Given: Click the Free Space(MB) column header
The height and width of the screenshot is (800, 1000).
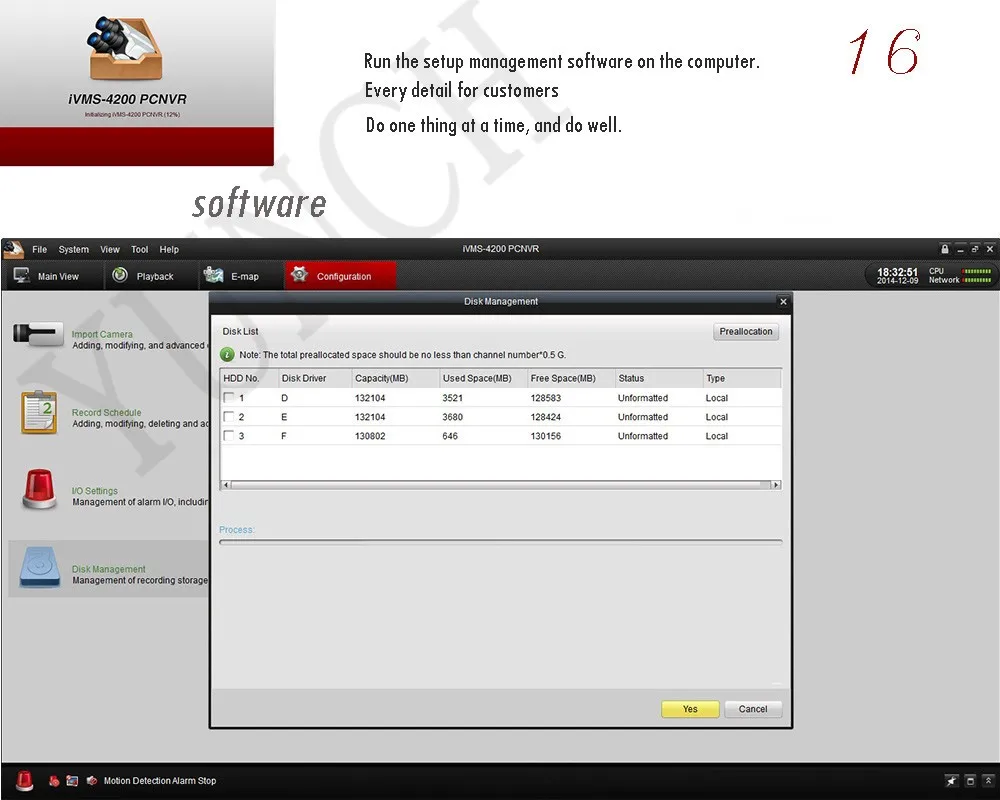Looking at the screenshot, I should 571,378.
